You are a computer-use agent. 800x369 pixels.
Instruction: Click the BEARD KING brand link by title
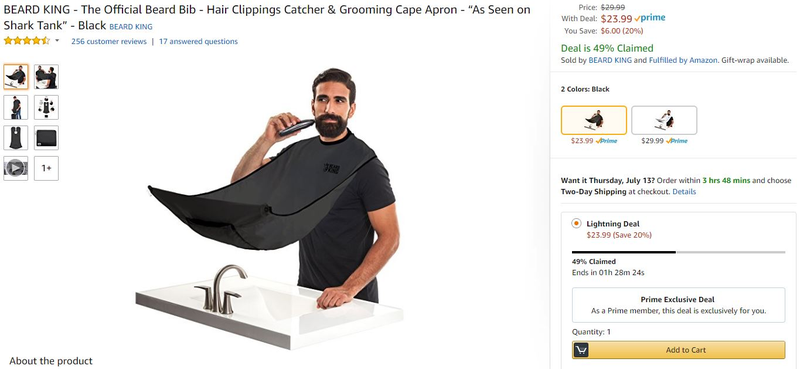coord(131,27)
